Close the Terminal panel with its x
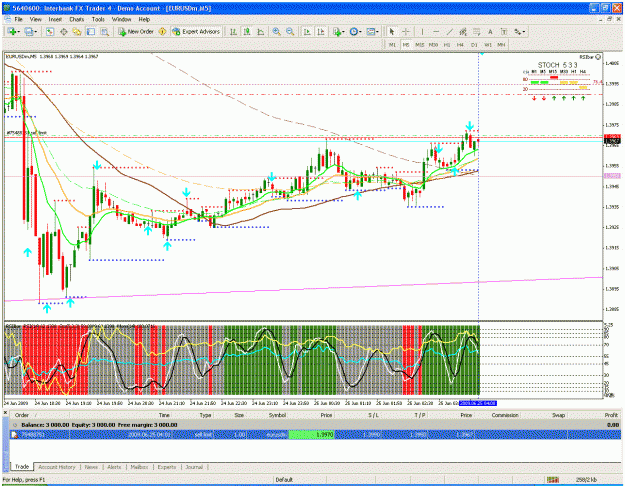Viewport: 625px width, 486px height. (x=6, y=413)
